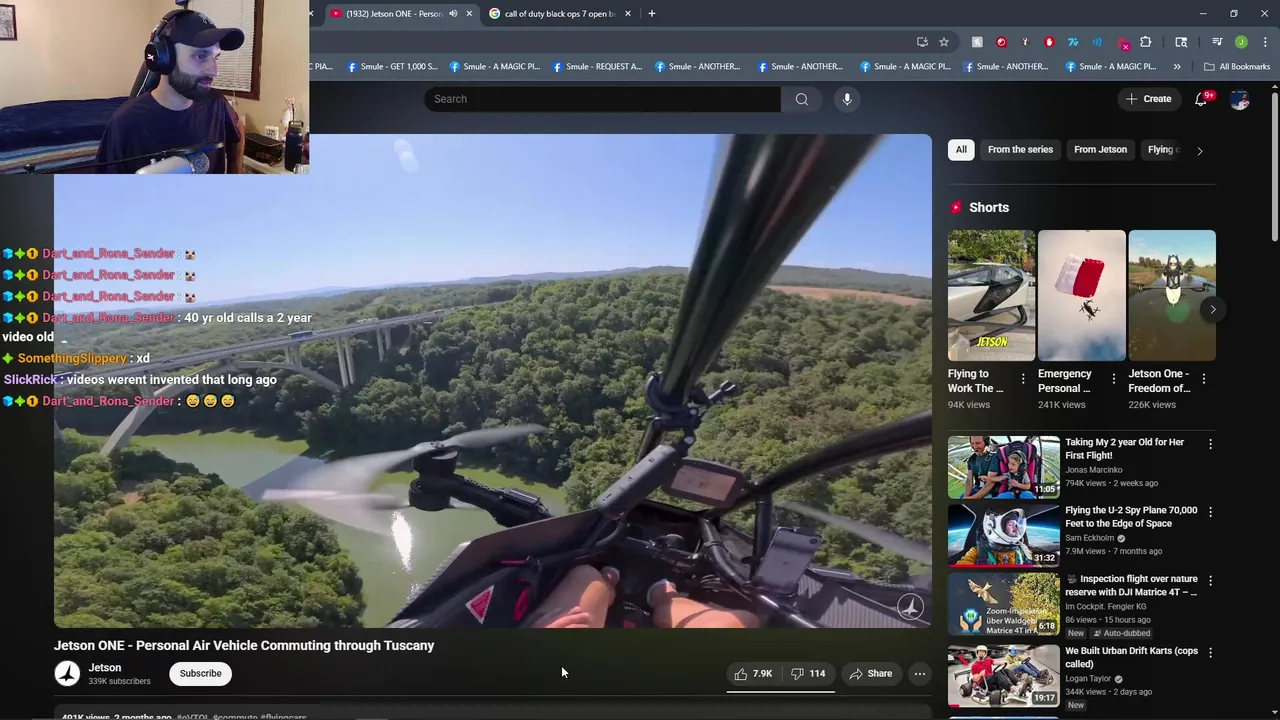Open more actions menu beside Share

click(x=919, y=674)
